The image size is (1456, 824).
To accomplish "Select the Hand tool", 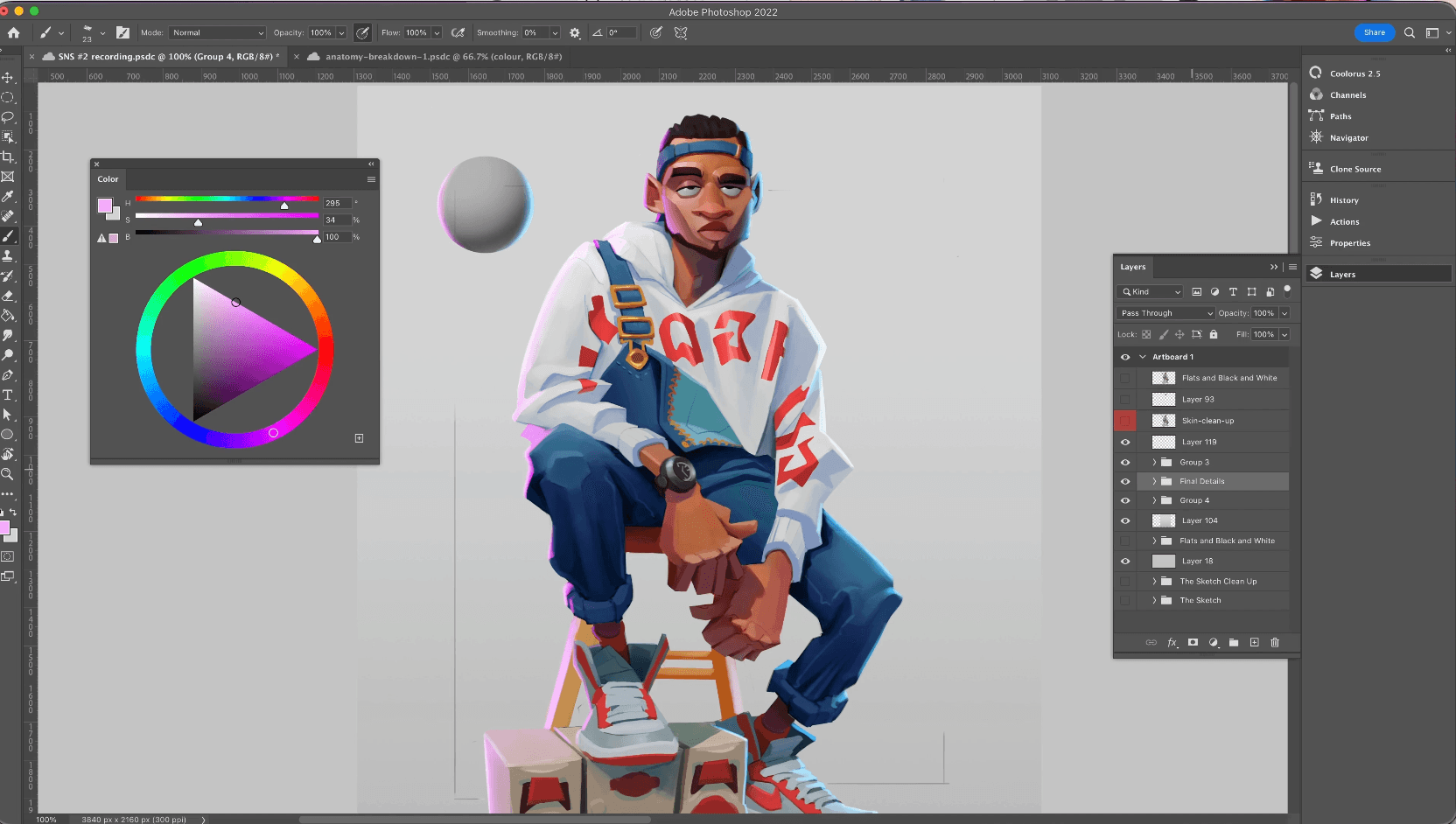I will 8,454.
